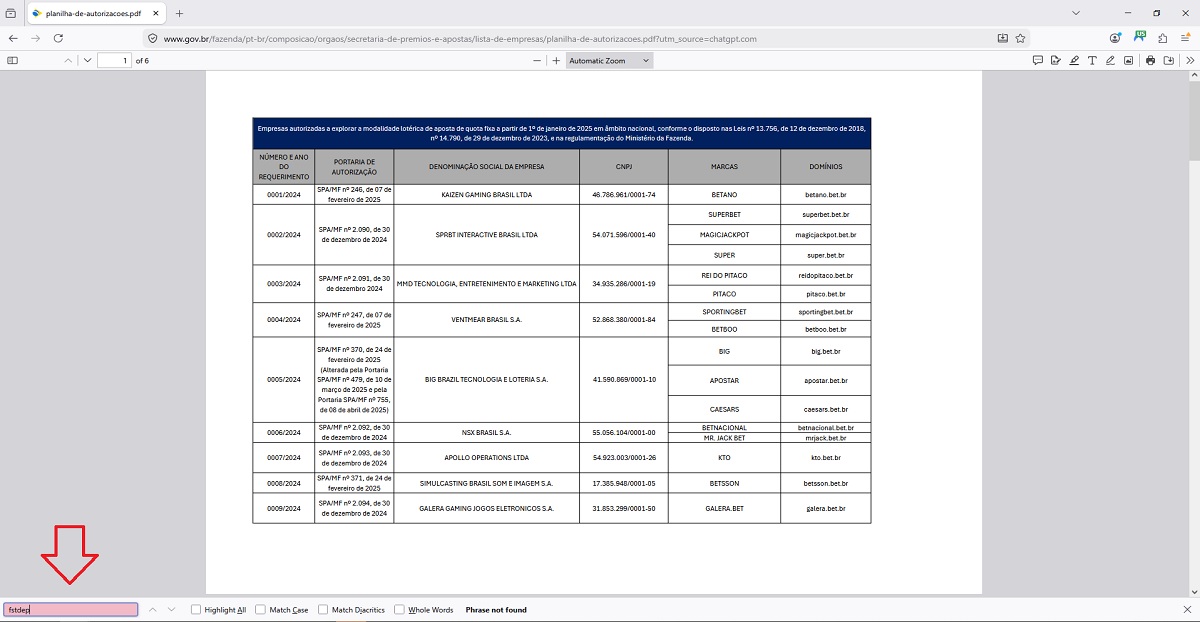Click the KTO brand cell

click(724, 458)
